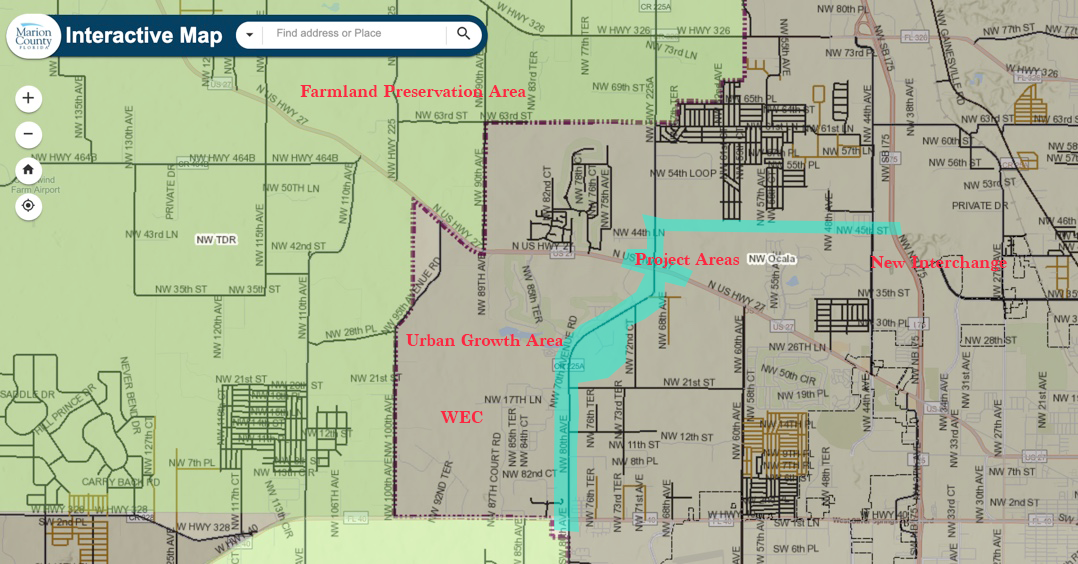This screenshot has height=564, width=1078.
Task: Click the NW 7th ST road label
Action: pyautogui.click(x=1011, y=472)
